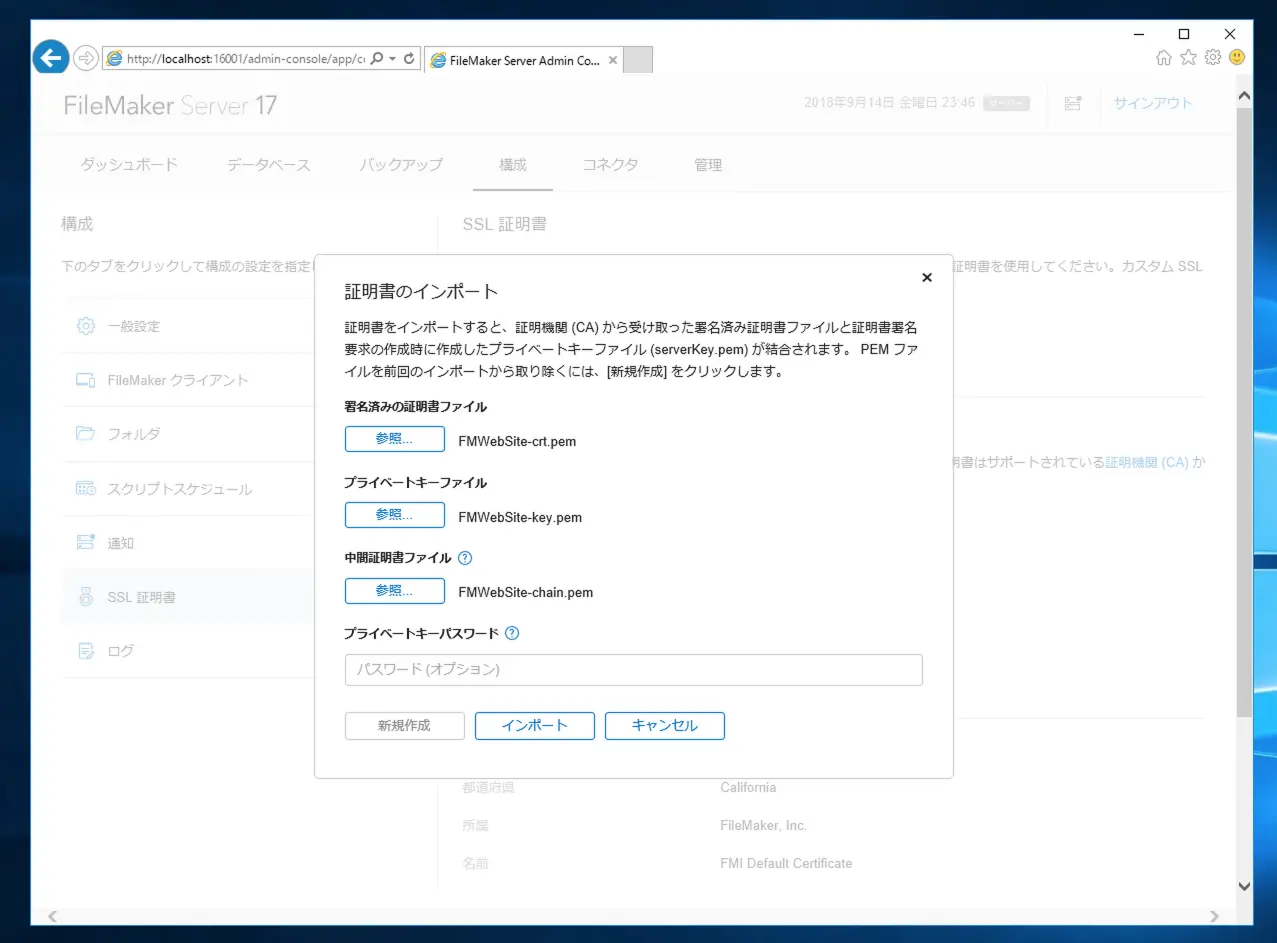Image resolution: width=1277 pixels, height=943 pixels.
Task: Open 一般設定 via the gear icon
Action: [x=85, y=325]
